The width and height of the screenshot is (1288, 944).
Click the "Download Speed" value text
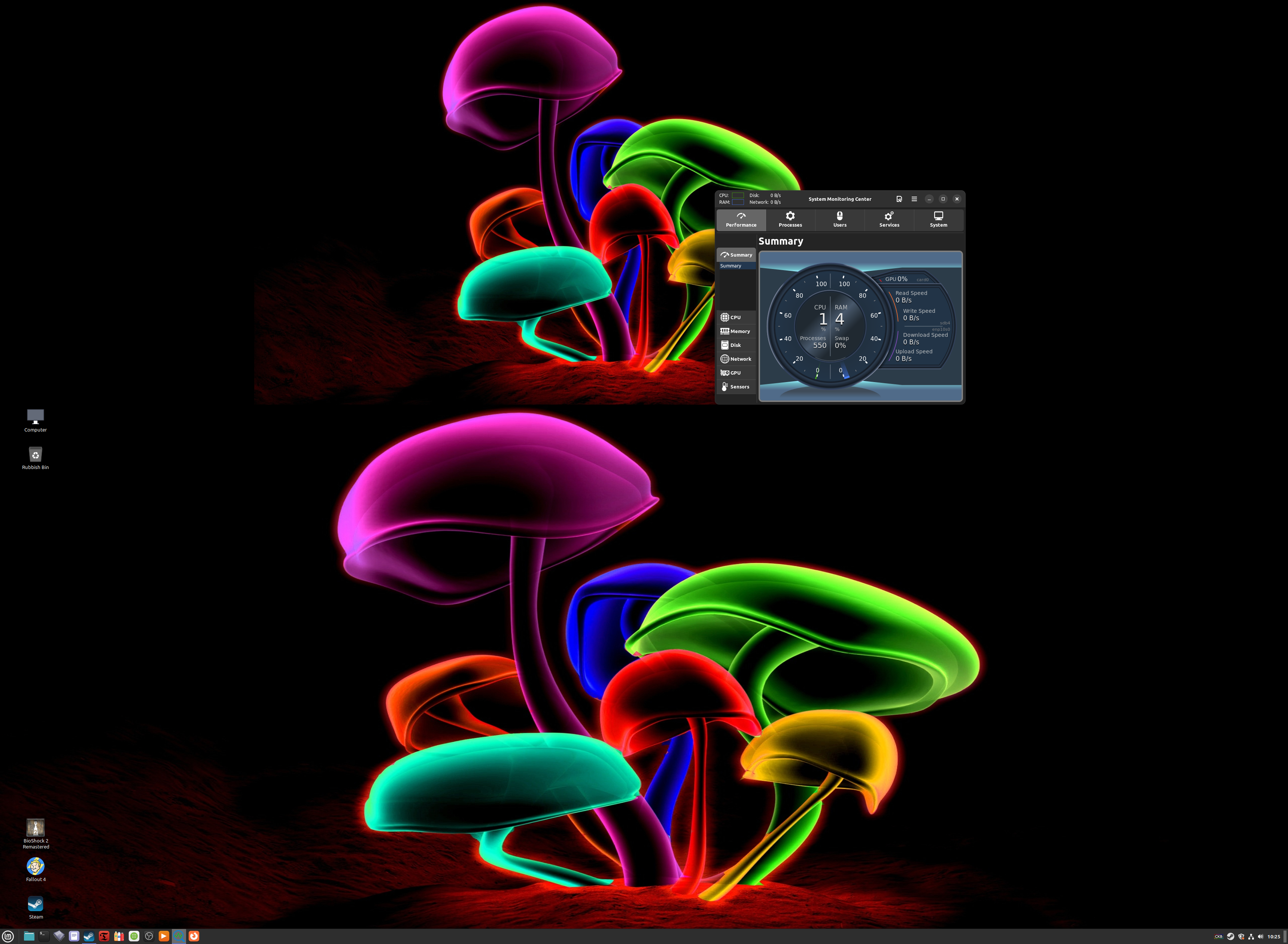[911, 342]
